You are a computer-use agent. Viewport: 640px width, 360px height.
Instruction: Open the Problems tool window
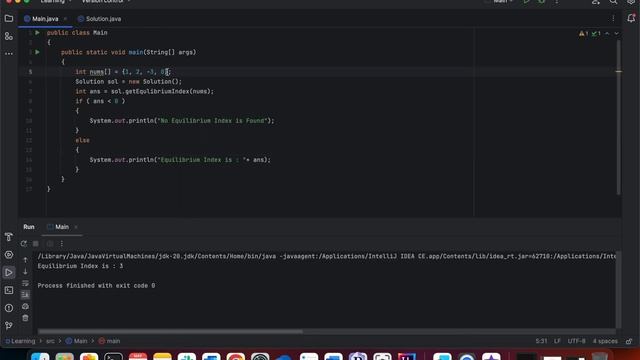point(9,308)
